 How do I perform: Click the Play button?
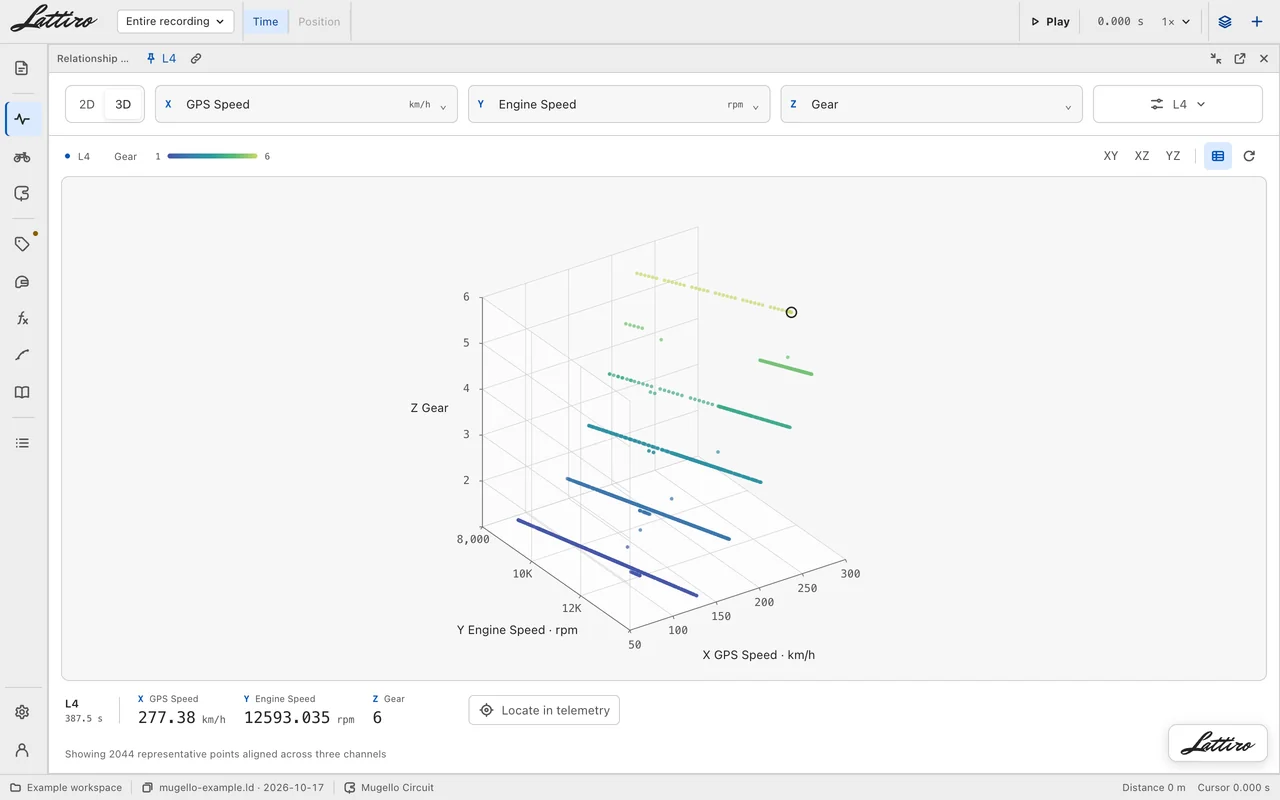click(1050, 21)
